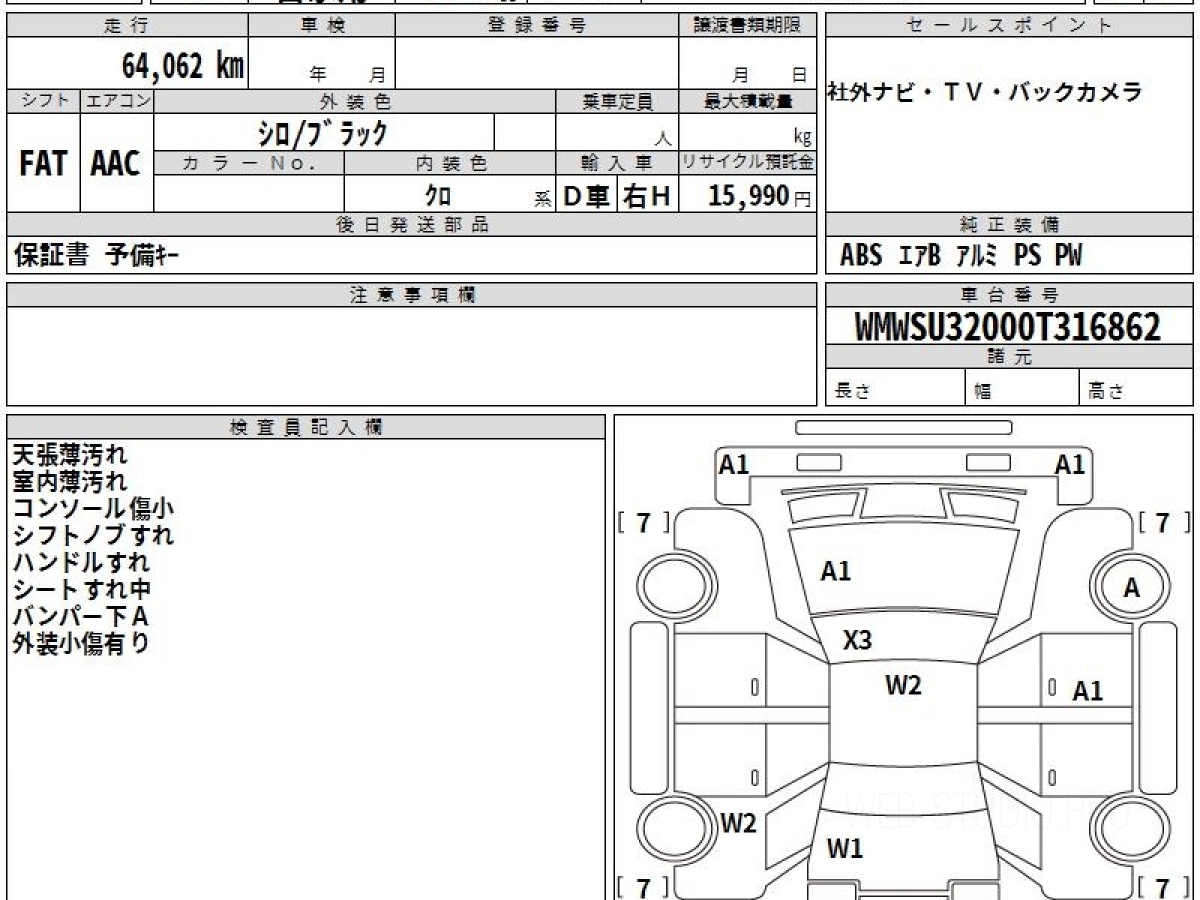Select the "セールスポイント" heading

coord(1009,26)
